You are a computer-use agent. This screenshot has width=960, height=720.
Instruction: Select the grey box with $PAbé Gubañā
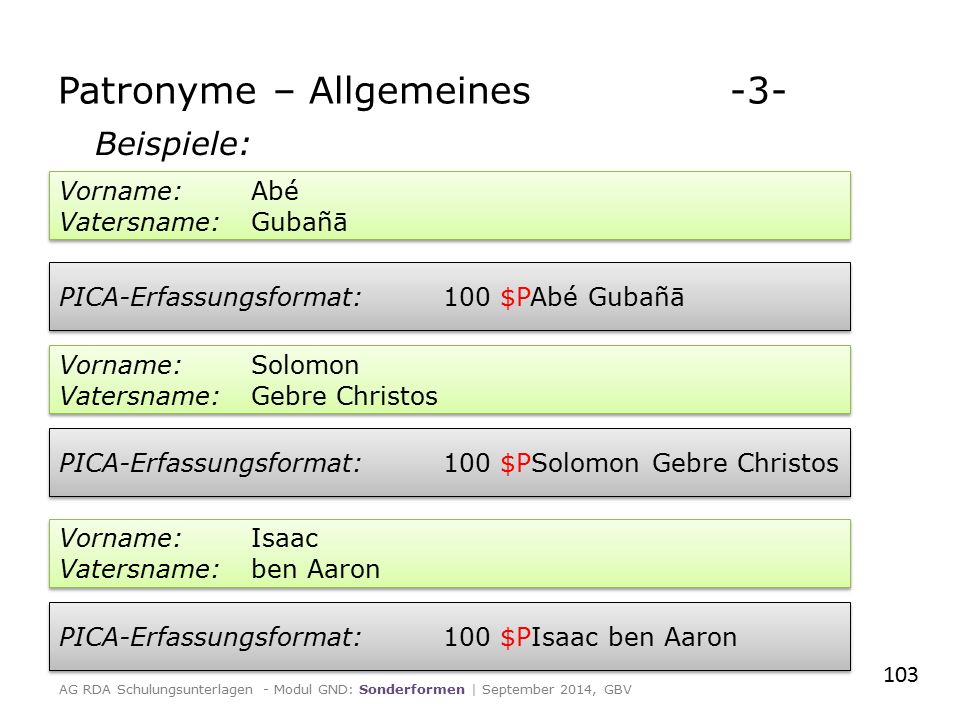[x=450, y=297]
